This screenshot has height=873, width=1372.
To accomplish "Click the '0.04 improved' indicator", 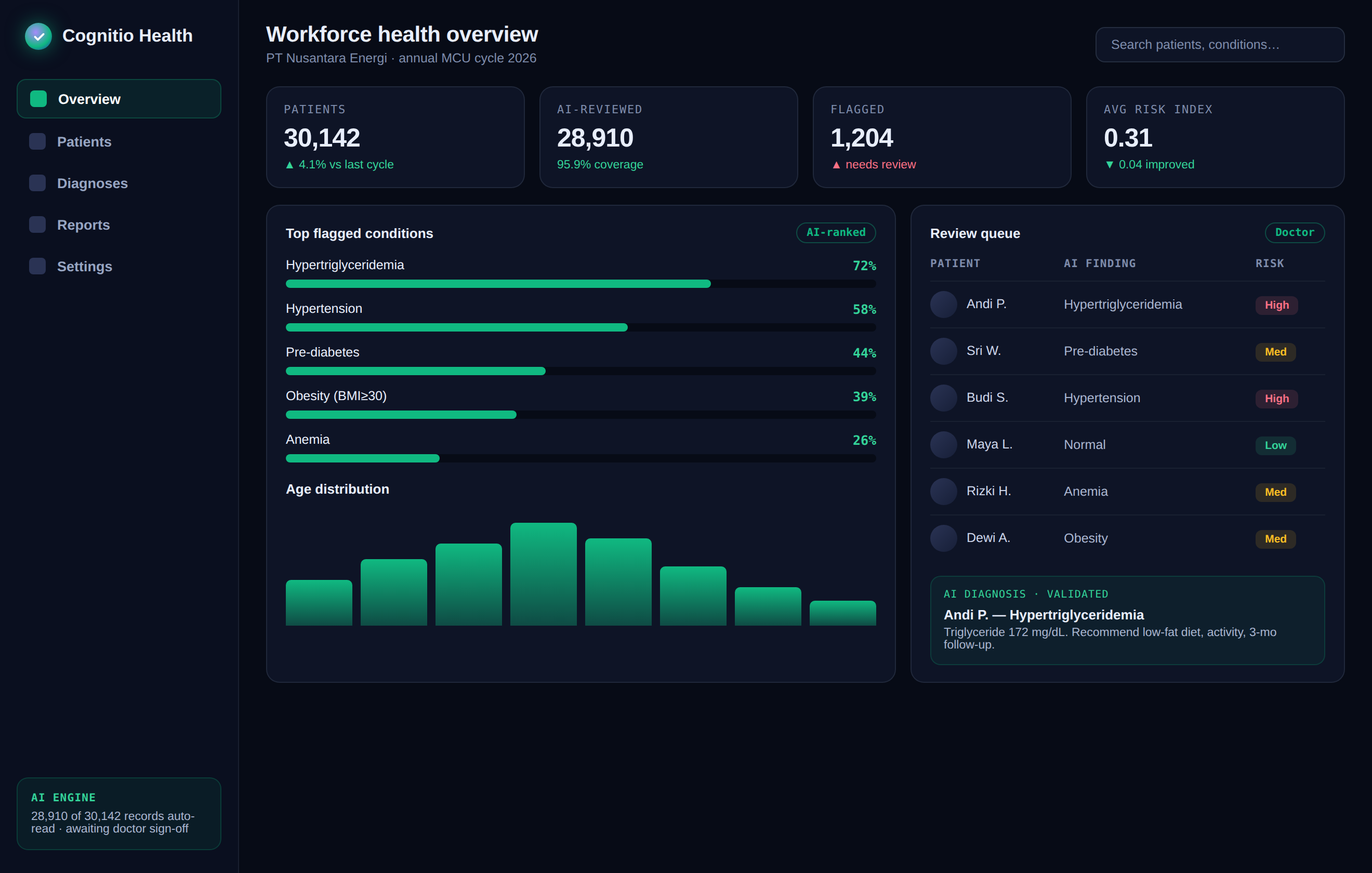I will (x=1149, y=164).
